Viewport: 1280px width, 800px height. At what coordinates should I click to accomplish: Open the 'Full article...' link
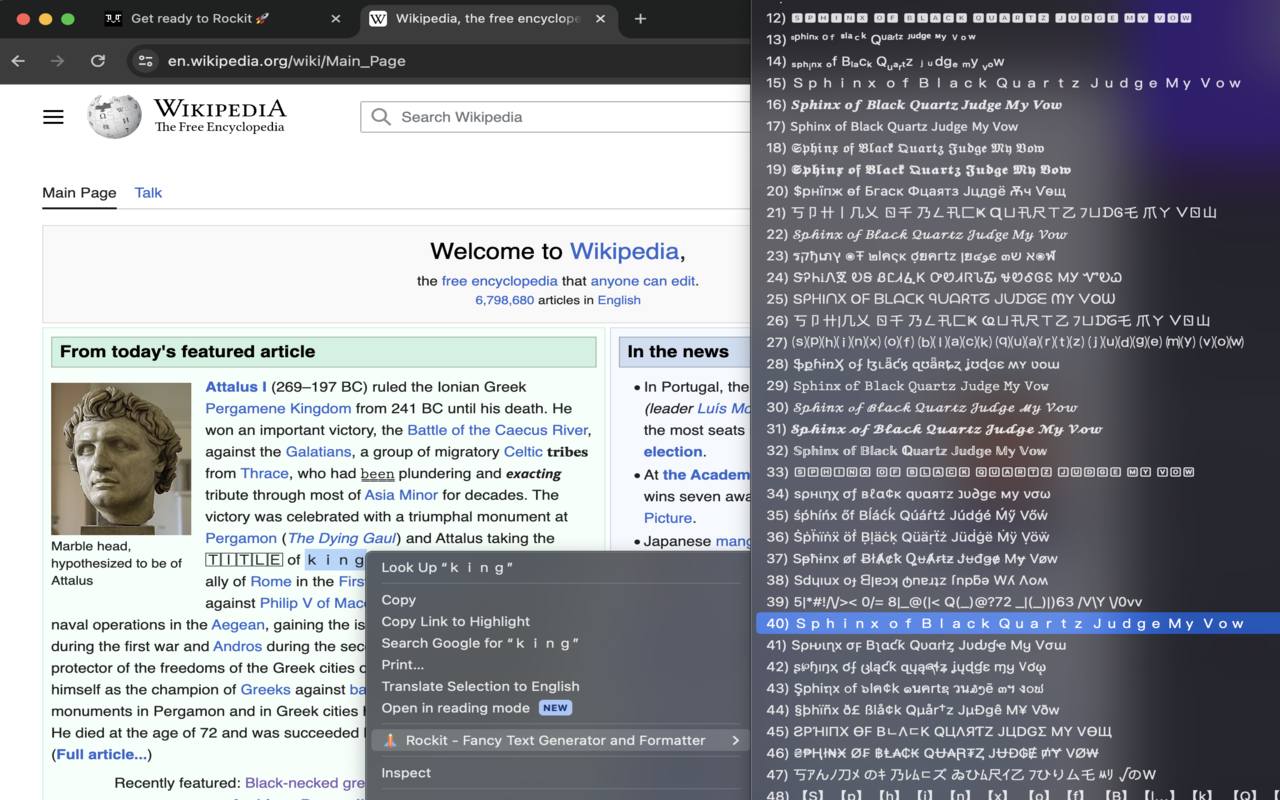pos(102,754)
